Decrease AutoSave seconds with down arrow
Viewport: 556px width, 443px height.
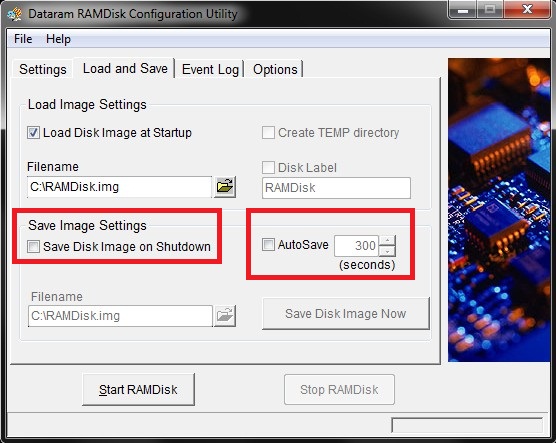click(388, 251)
